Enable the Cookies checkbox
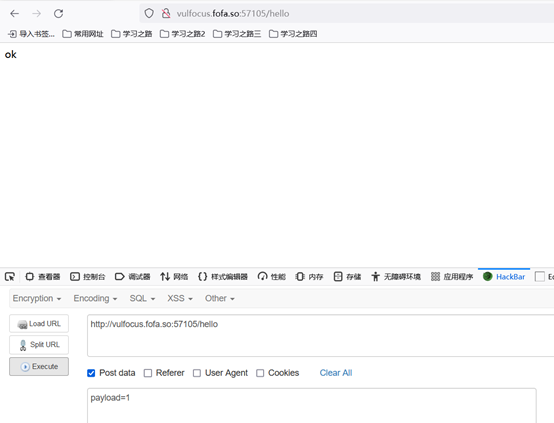 point(260,373)
